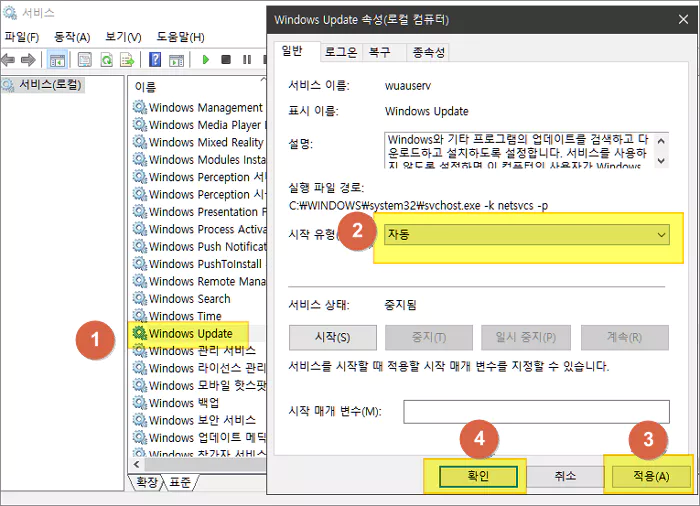Select Windows Remote Management service row

(x=199, y=281)
